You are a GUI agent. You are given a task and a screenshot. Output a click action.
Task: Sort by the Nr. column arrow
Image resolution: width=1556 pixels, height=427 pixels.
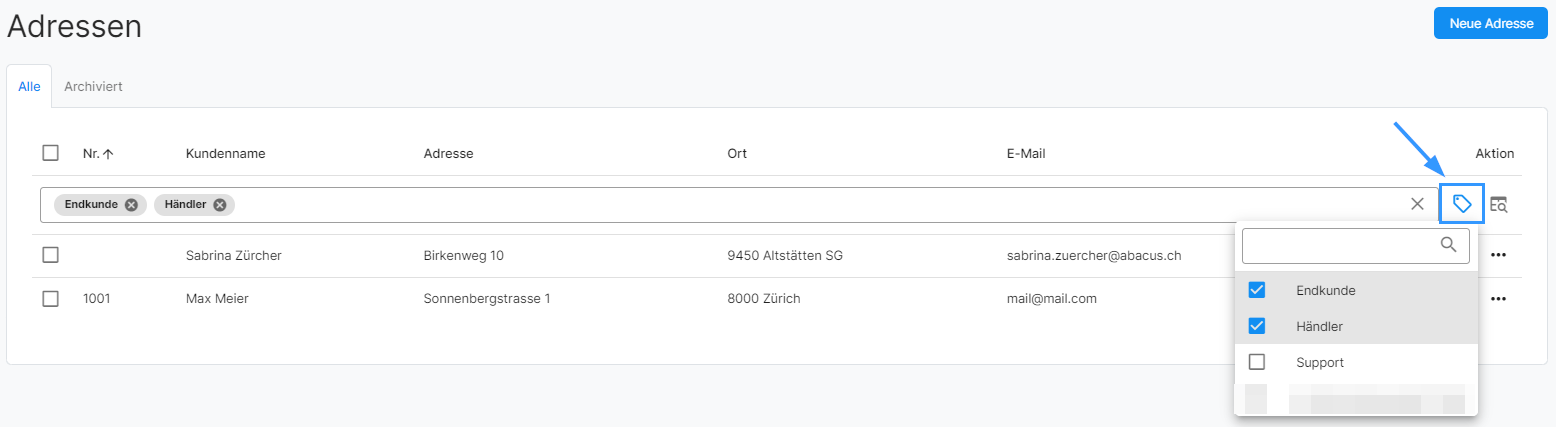(x=108, y=154)
